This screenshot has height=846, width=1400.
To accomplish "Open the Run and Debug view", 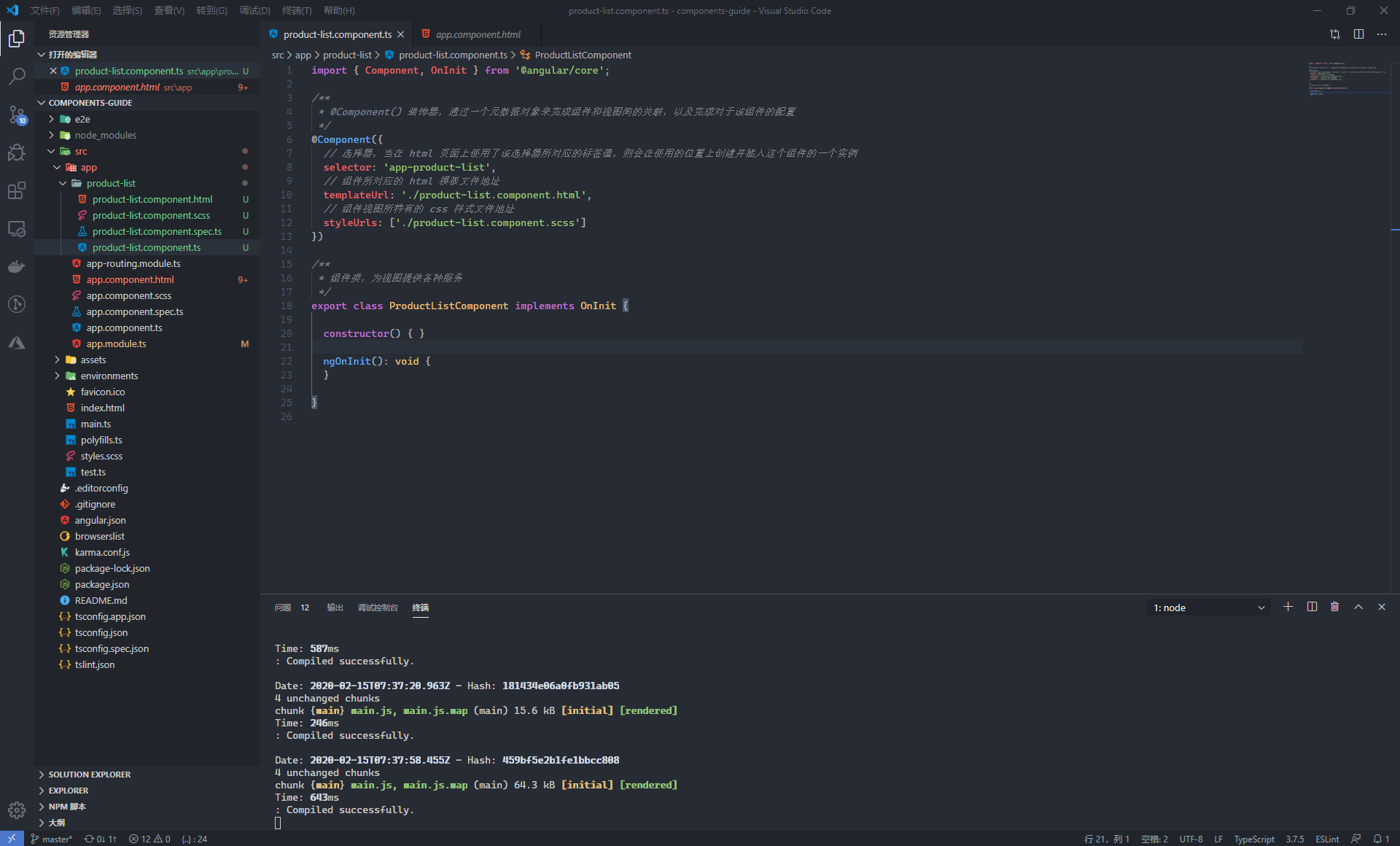I will 16,152.
